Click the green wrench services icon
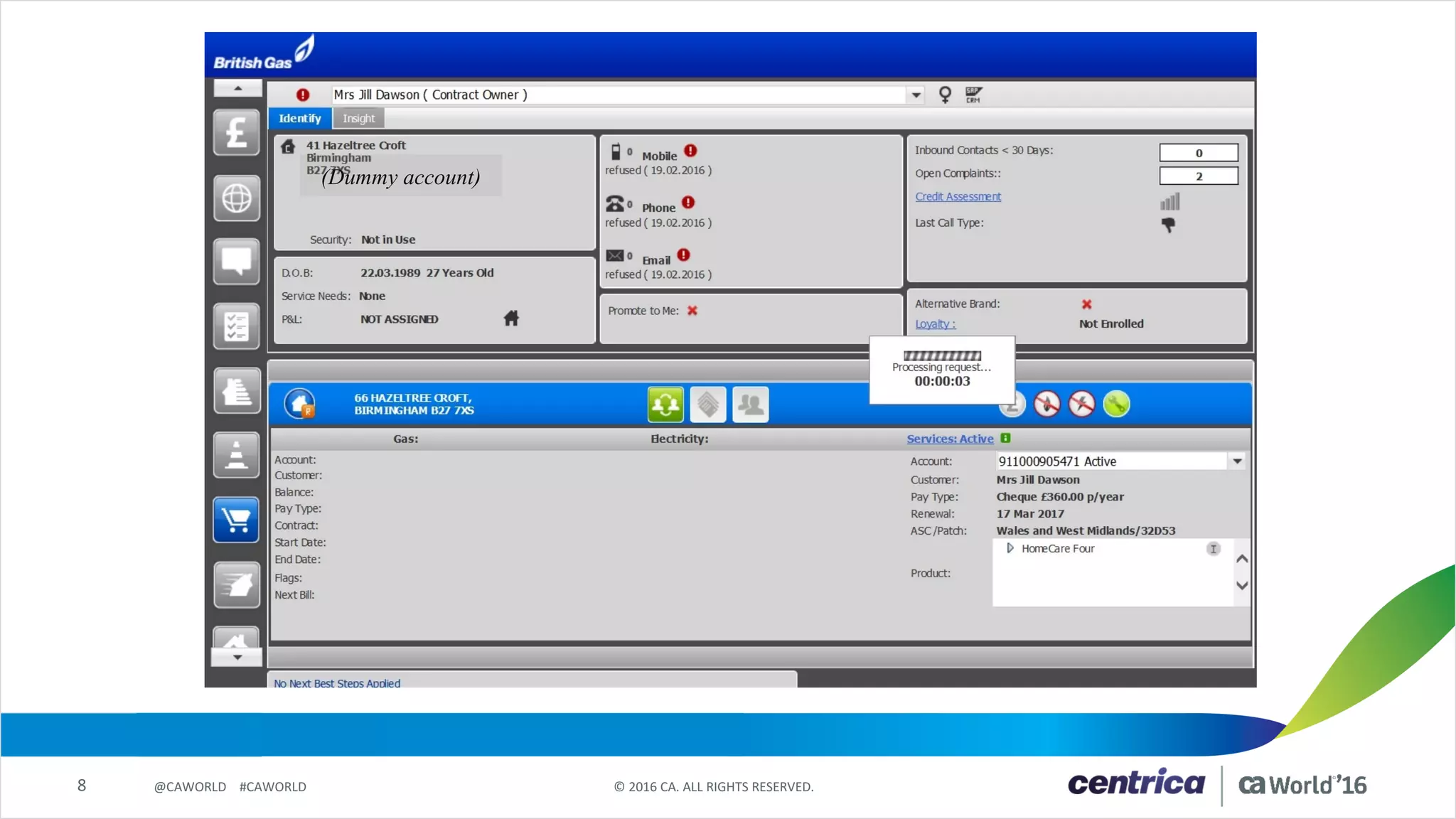1456x819 pixels. [x=1116, y=405]
